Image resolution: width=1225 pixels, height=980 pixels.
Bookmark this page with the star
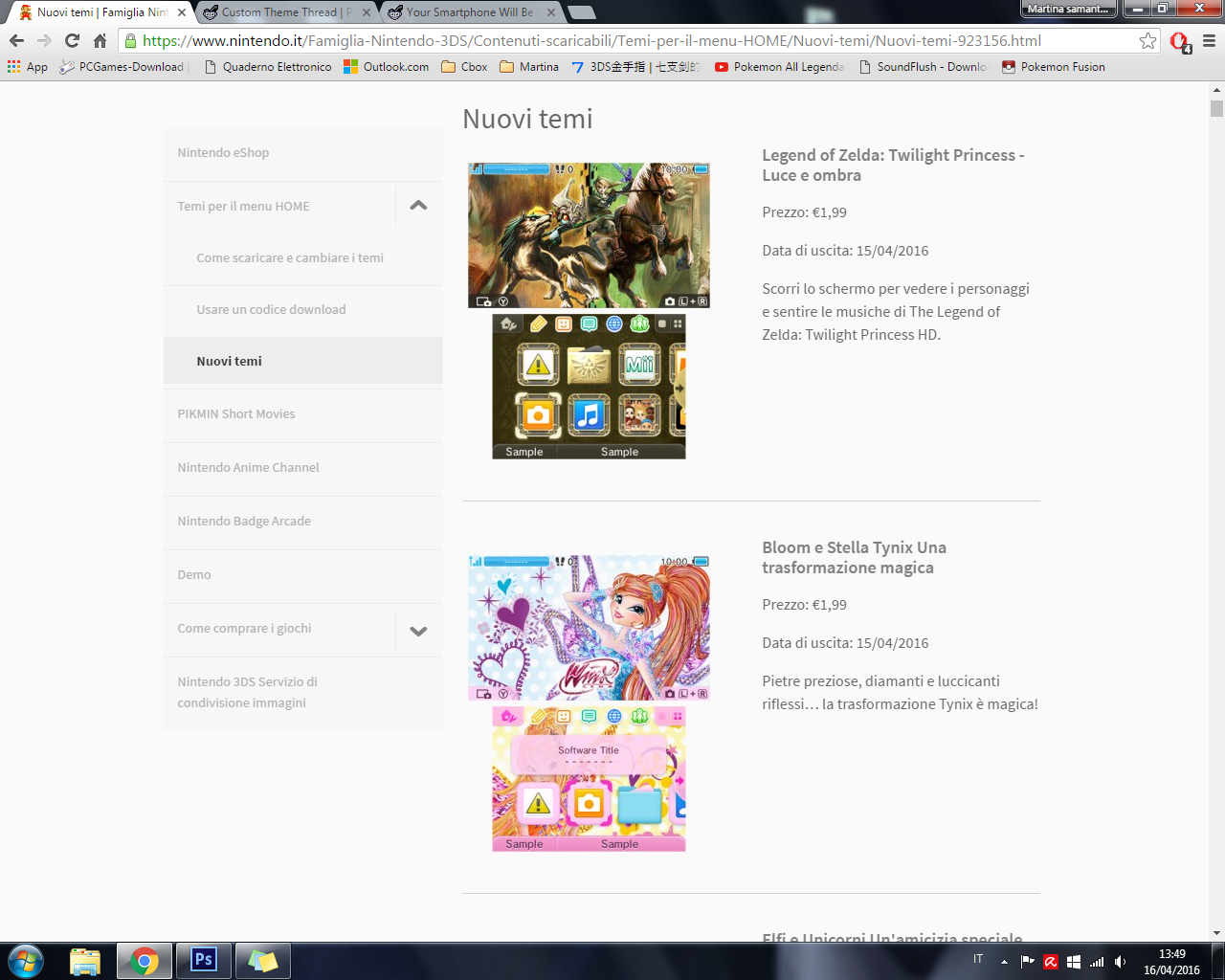click(1147, 40)
